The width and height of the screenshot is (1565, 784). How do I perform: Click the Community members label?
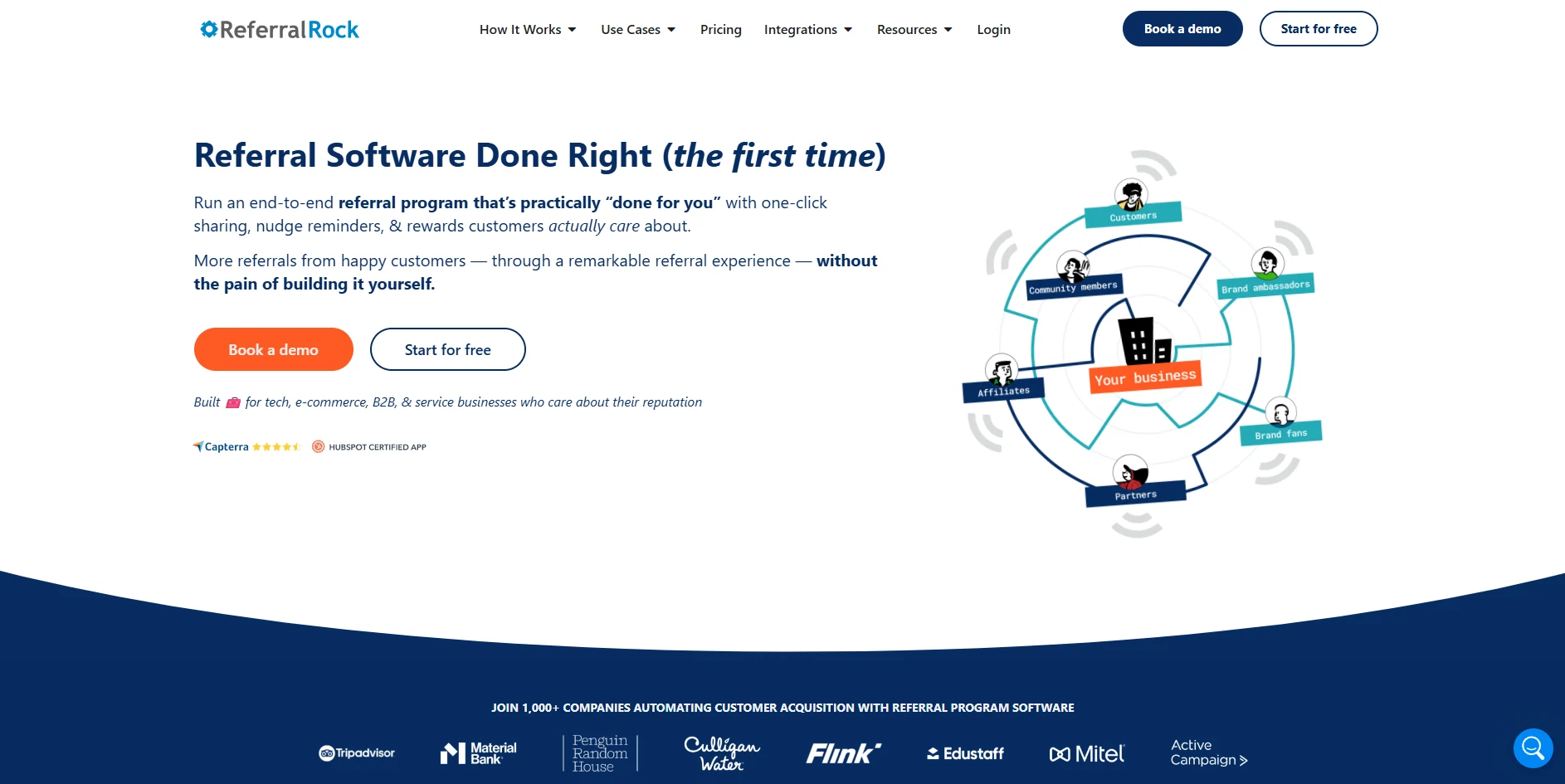pyautogui.click(x=1073, y=287)
